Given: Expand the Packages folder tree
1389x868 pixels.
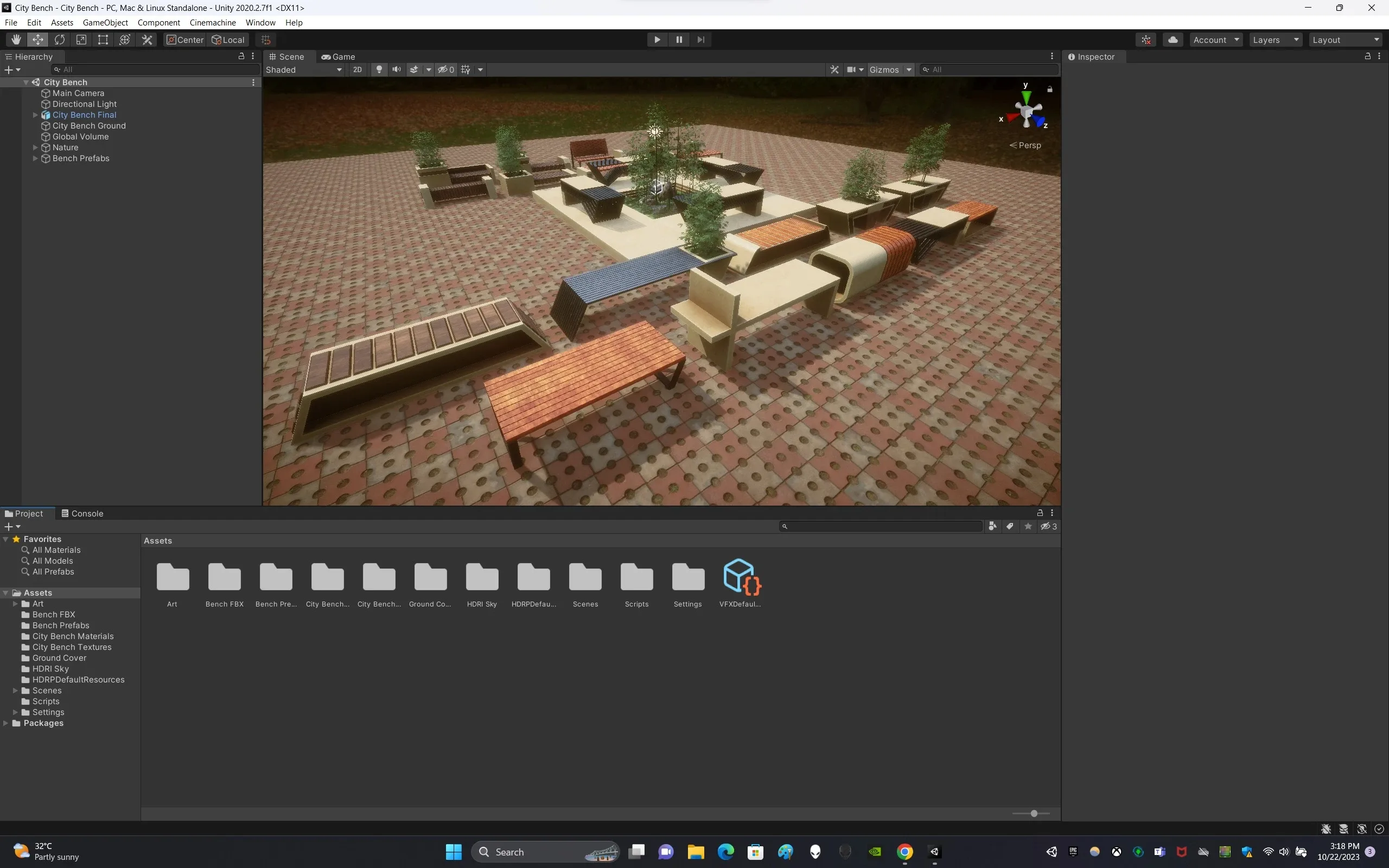Looking at the screenshot, I should 6,723.
